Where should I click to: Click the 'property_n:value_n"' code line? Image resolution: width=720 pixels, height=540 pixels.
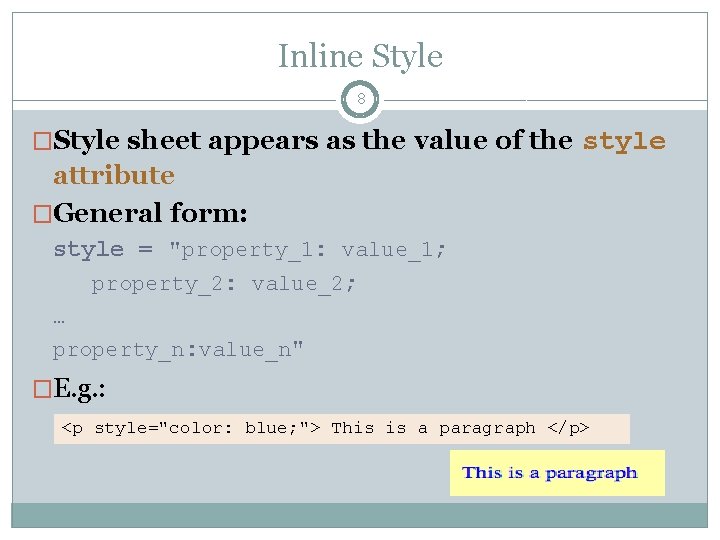tap(178, 350)
